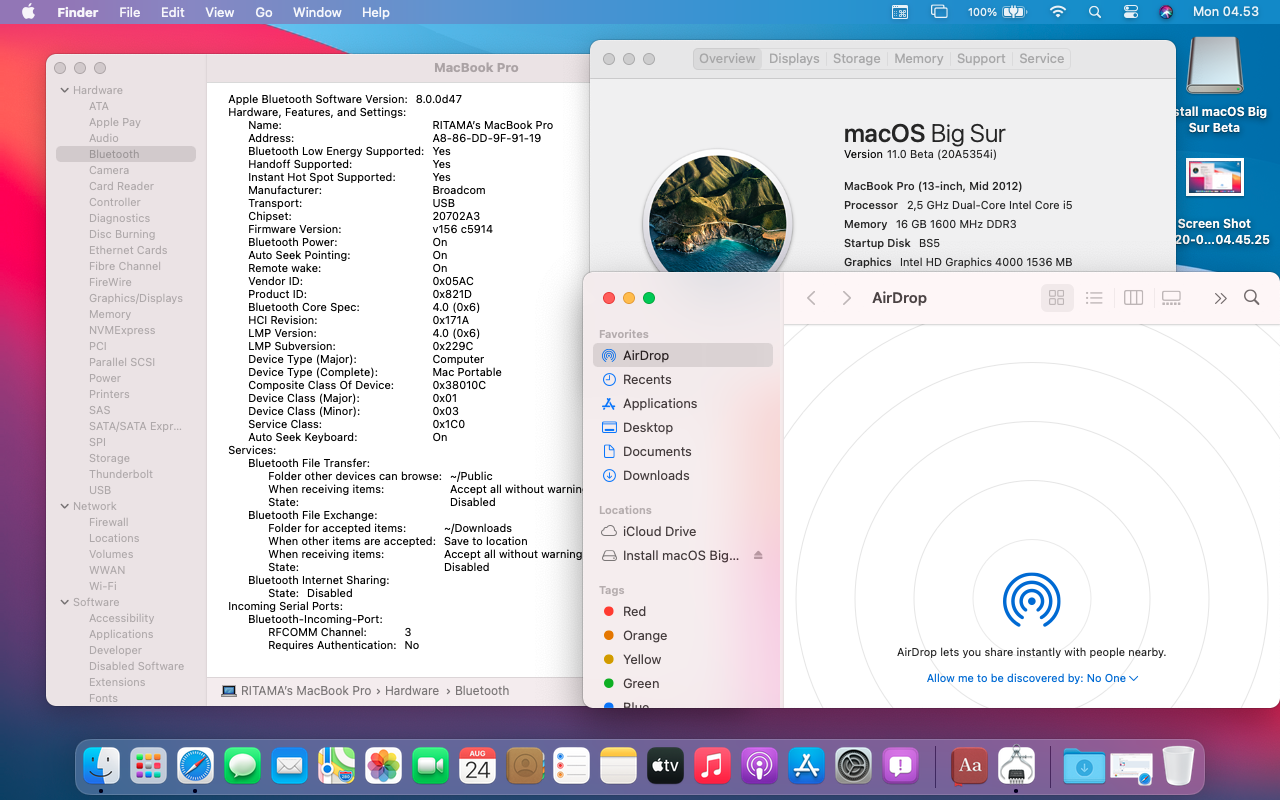This screenshot has height=800, width=1280.
Task: Go forward in the AirDrop Finder window
Action: tap(846, 298)
